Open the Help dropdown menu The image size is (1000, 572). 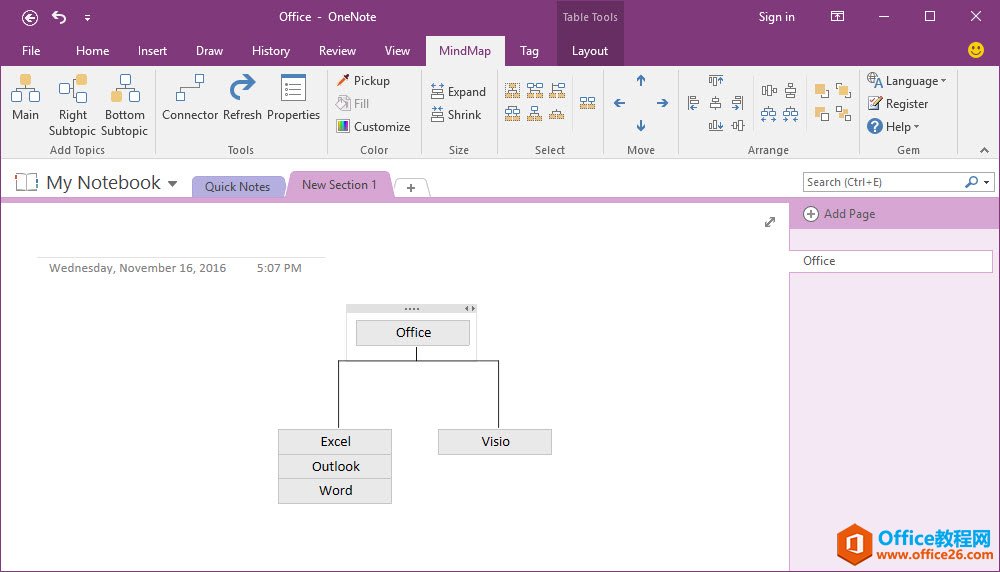[893, 126]
